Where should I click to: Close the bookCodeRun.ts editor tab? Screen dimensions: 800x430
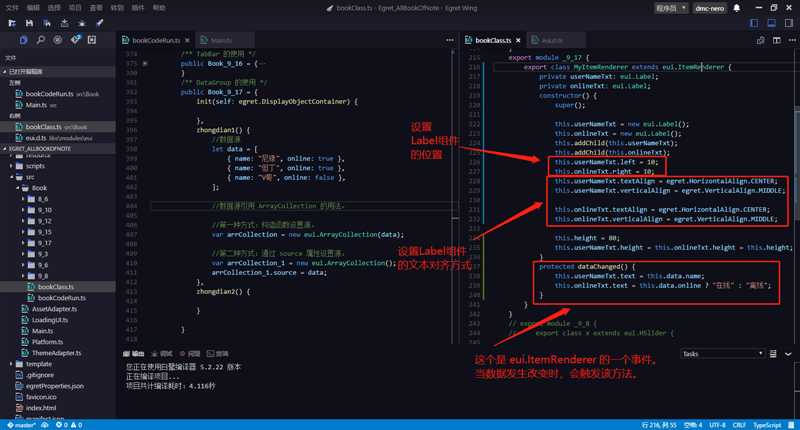click(x=188, y=40)
